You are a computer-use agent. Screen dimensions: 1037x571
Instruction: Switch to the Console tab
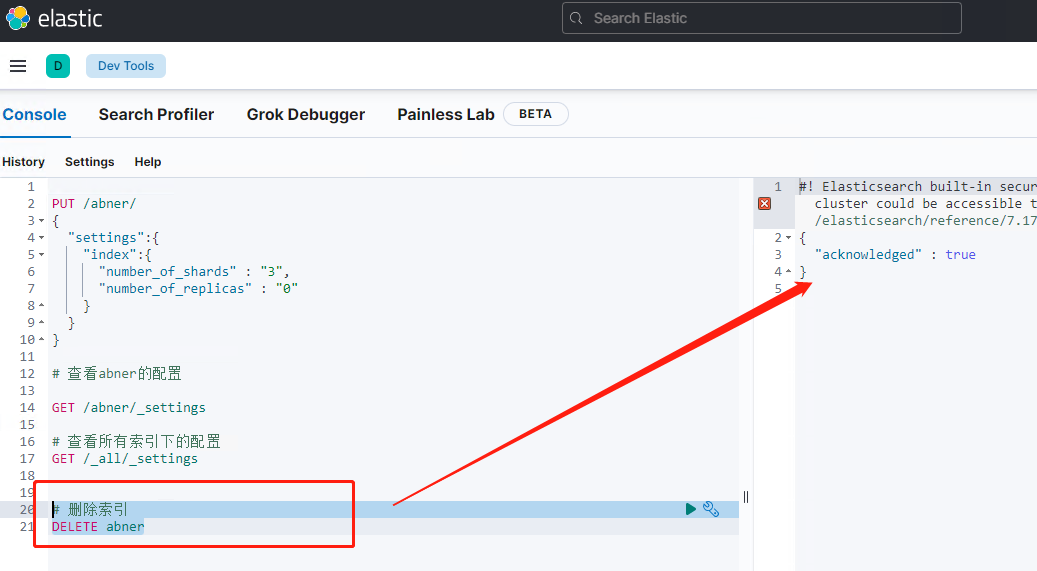(34, 114)
